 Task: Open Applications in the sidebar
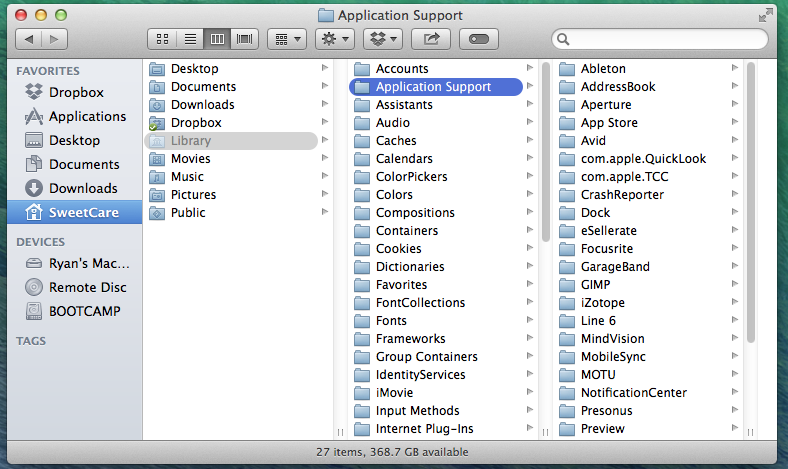pyautogui.click(x=87, y=116)
